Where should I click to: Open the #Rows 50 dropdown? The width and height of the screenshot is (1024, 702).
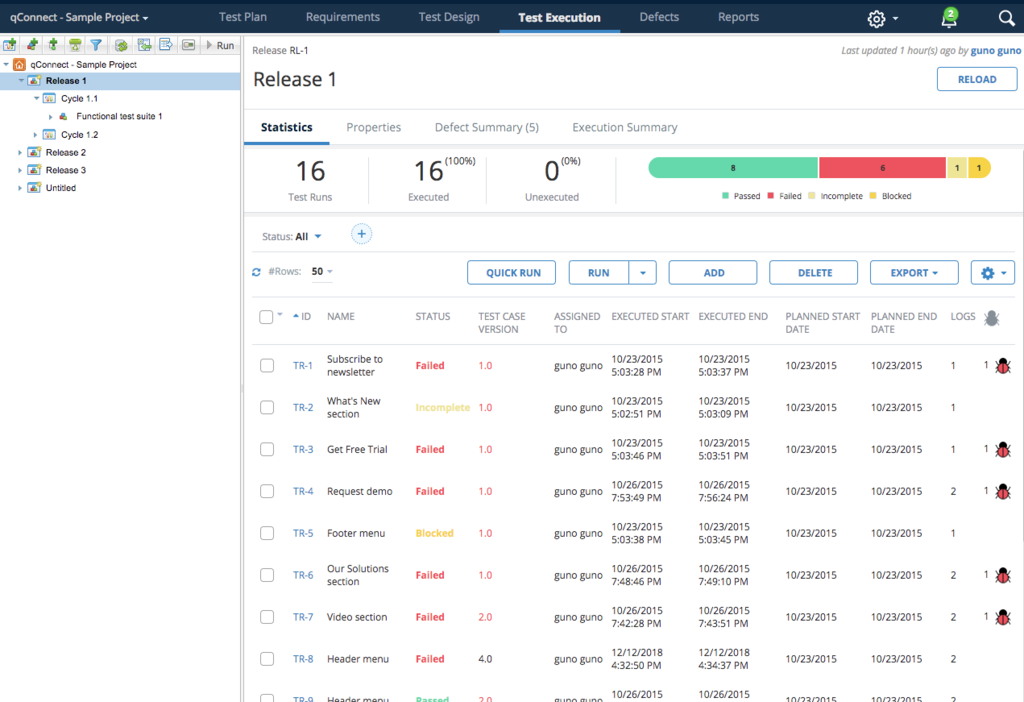pos(322,272)
